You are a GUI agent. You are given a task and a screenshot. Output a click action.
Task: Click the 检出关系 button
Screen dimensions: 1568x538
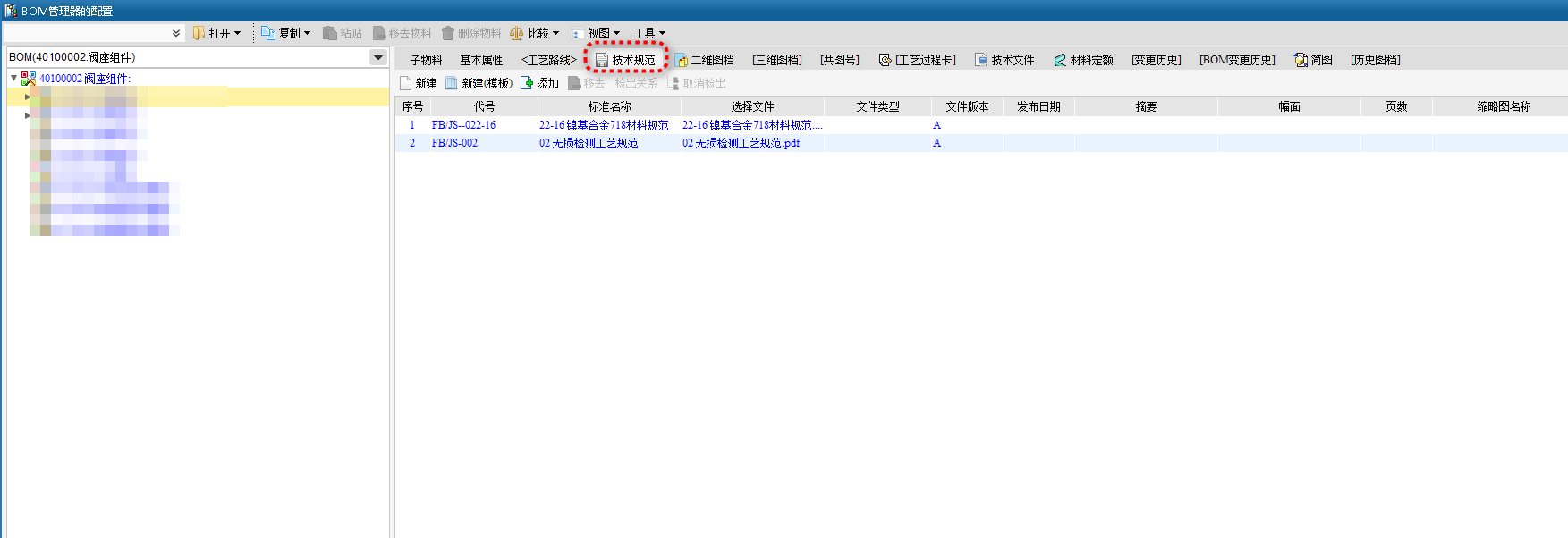[636, 83]
